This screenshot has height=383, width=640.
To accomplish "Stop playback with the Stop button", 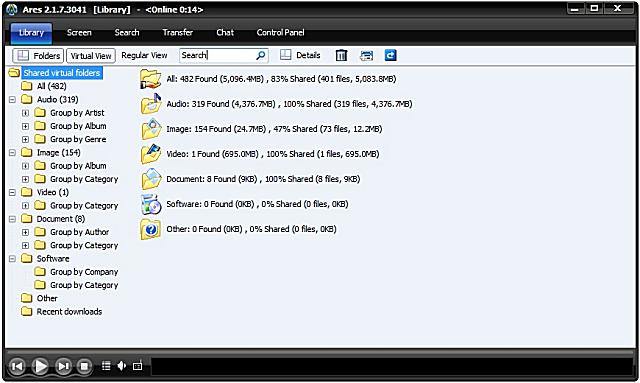I will (84, 366).
